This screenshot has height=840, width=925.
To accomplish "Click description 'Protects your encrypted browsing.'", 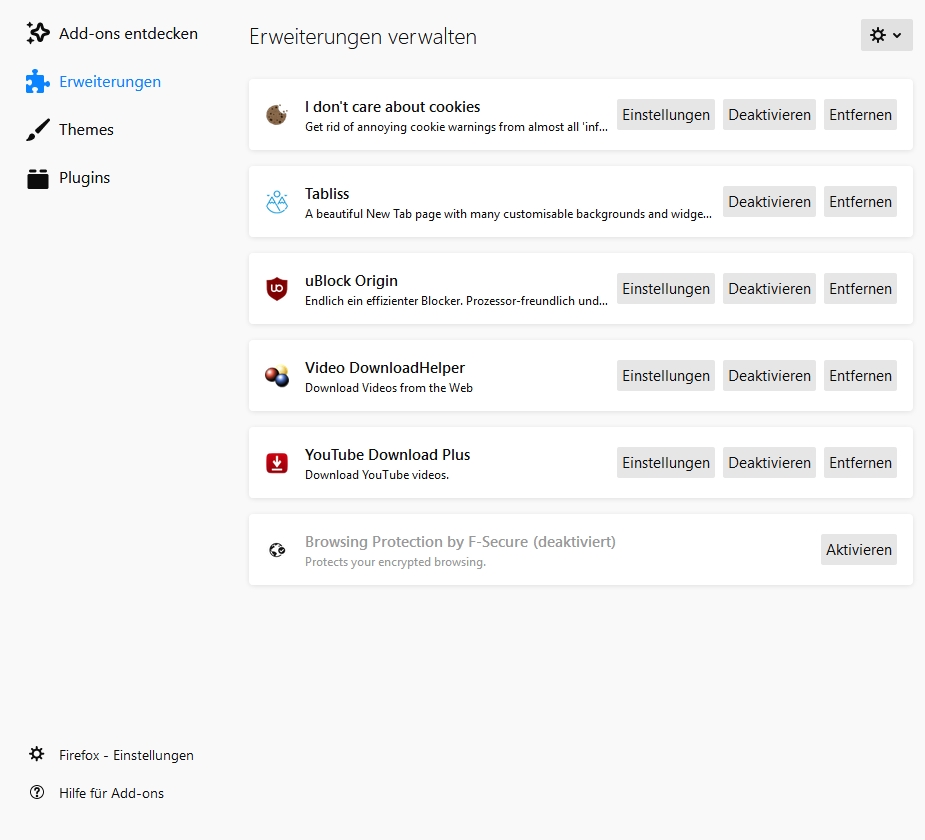I will pyautogui.click(x=395, y=562).
